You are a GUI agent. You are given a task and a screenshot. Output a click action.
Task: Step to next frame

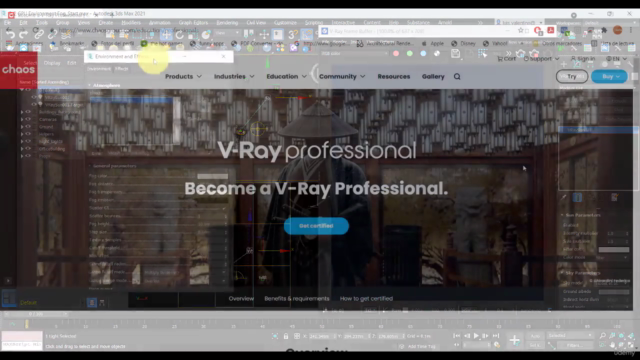(486, 336)
